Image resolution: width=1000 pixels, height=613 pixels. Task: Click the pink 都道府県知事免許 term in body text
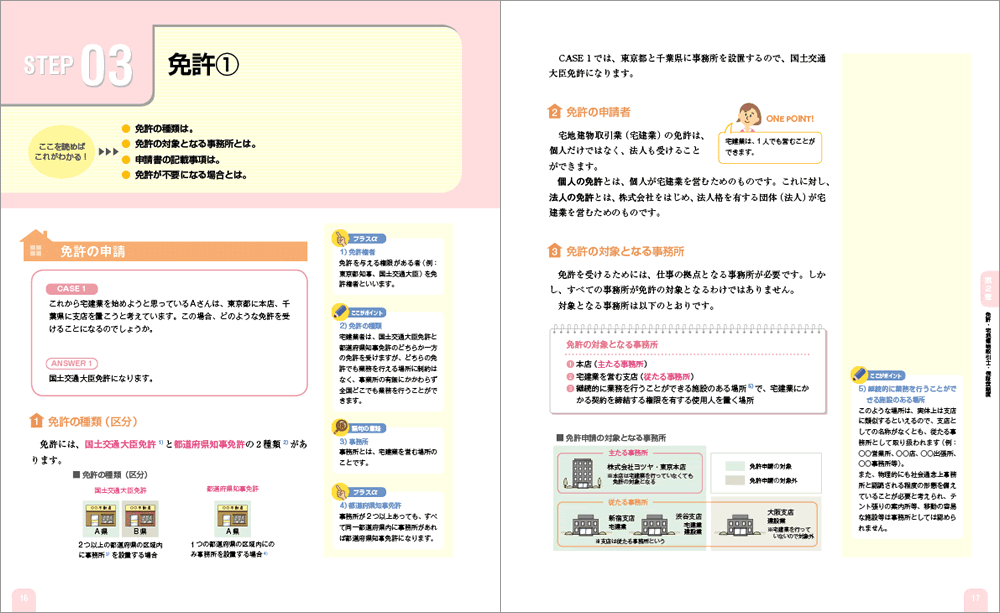point(209,444)
